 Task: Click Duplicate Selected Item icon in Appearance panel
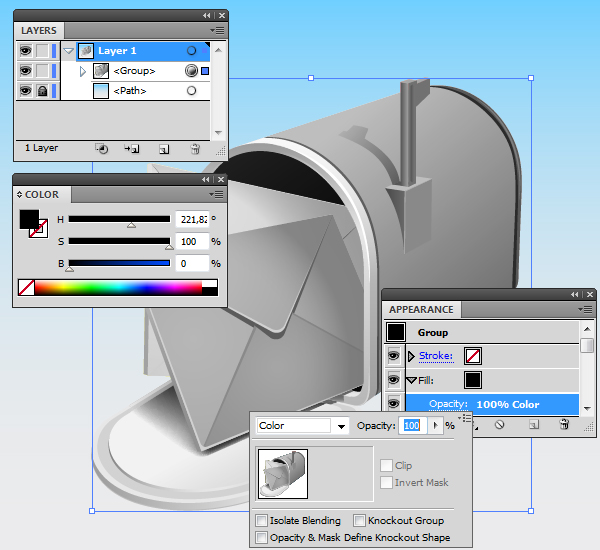(x=533, y=425)
